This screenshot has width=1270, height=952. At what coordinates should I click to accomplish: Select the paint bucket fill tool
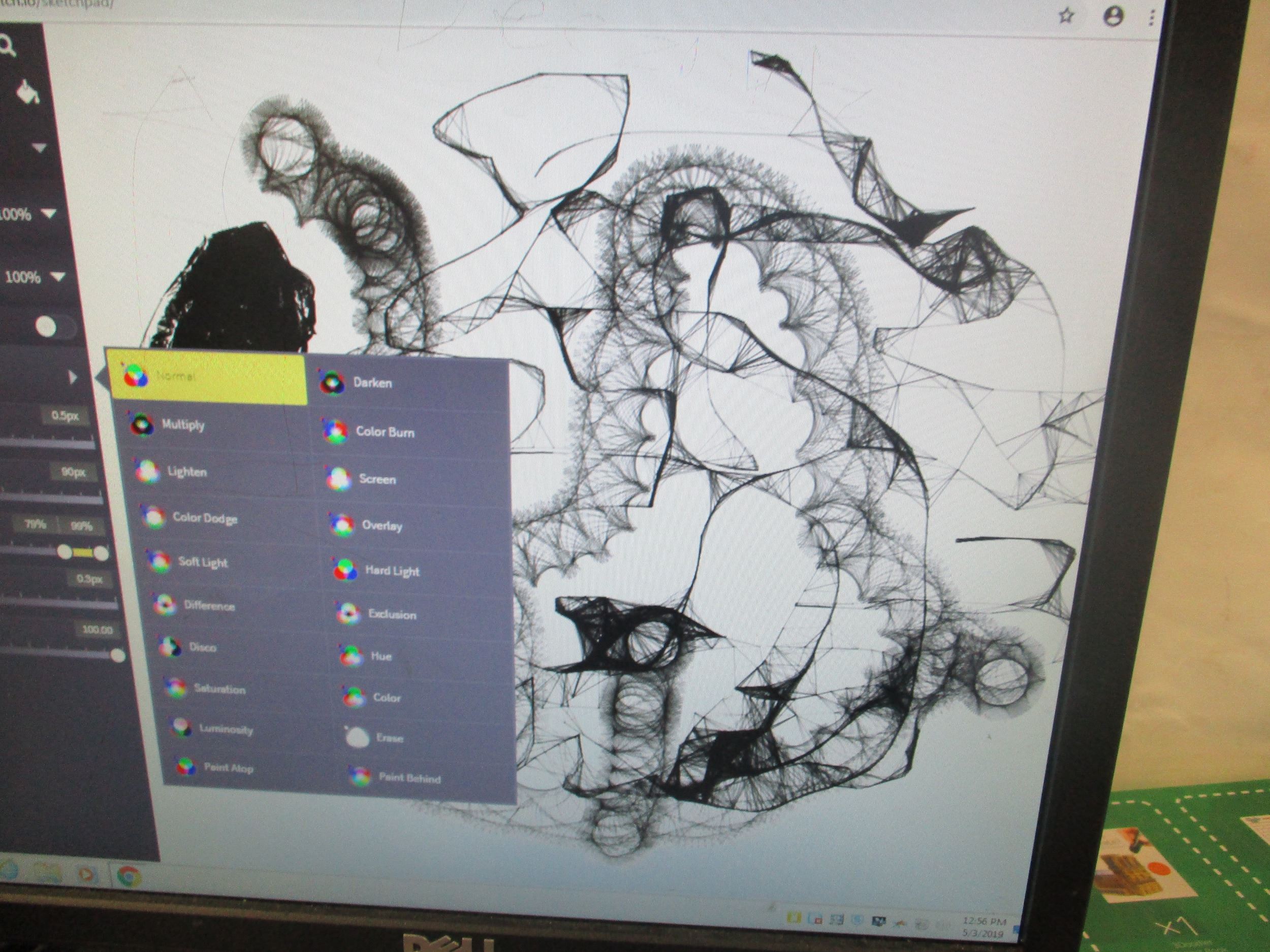pos(27,92)
